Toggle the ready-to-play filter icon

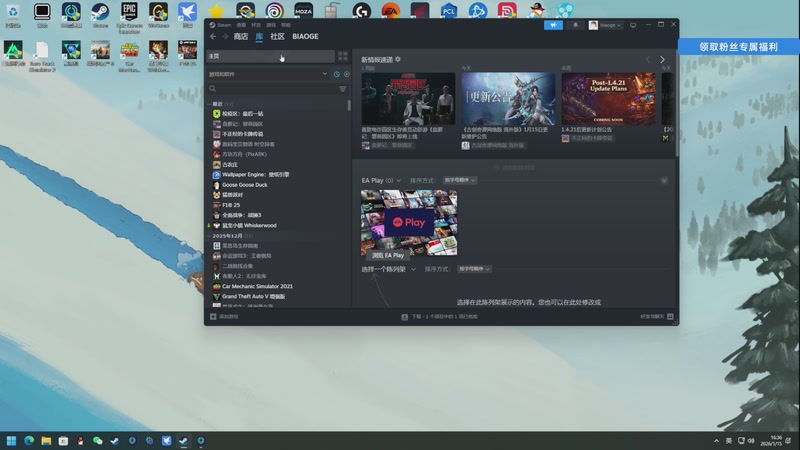tap(346, 74)
